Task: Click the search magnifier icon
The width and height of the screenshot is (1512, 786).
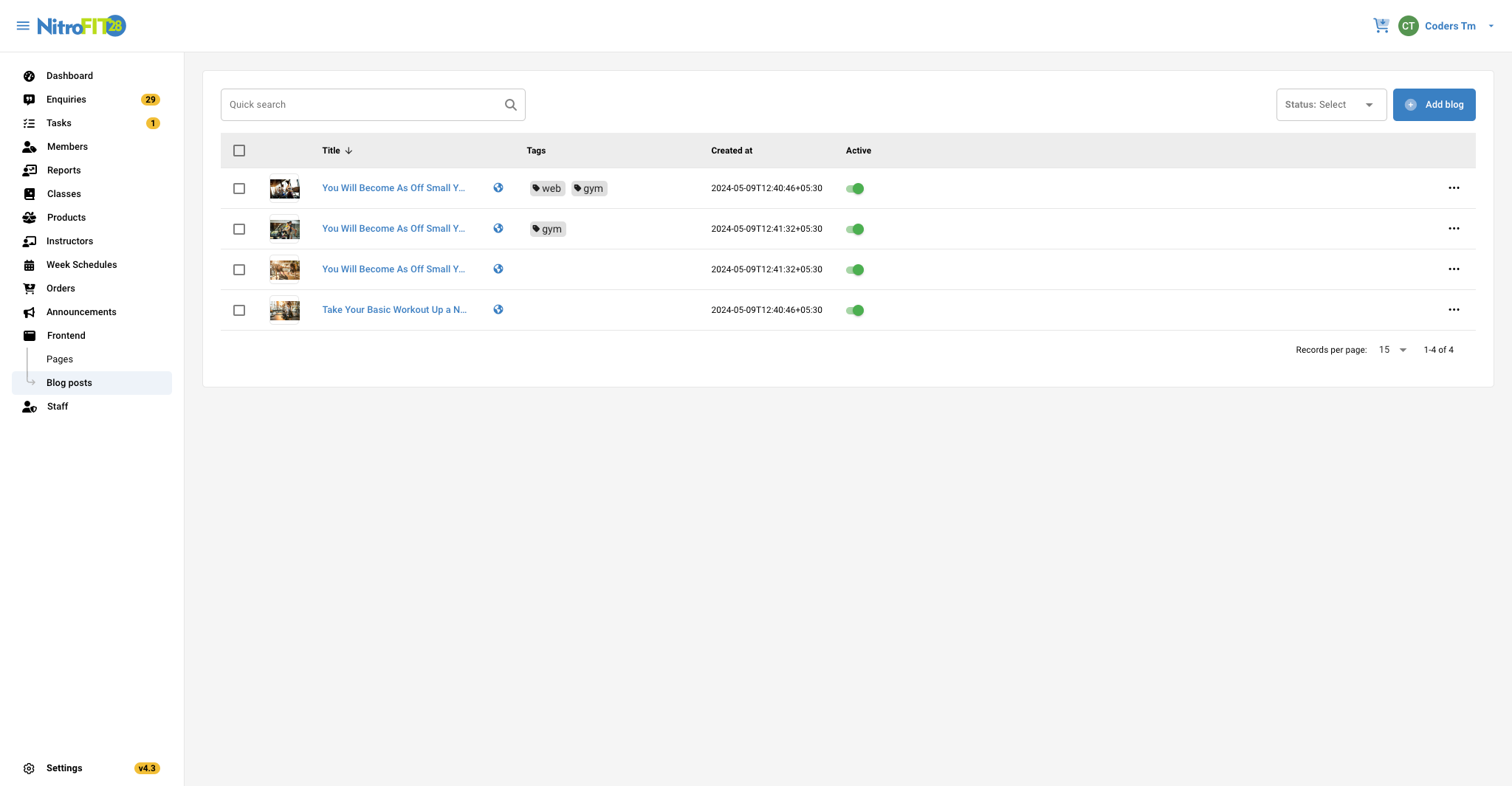Action: point(510,105)
